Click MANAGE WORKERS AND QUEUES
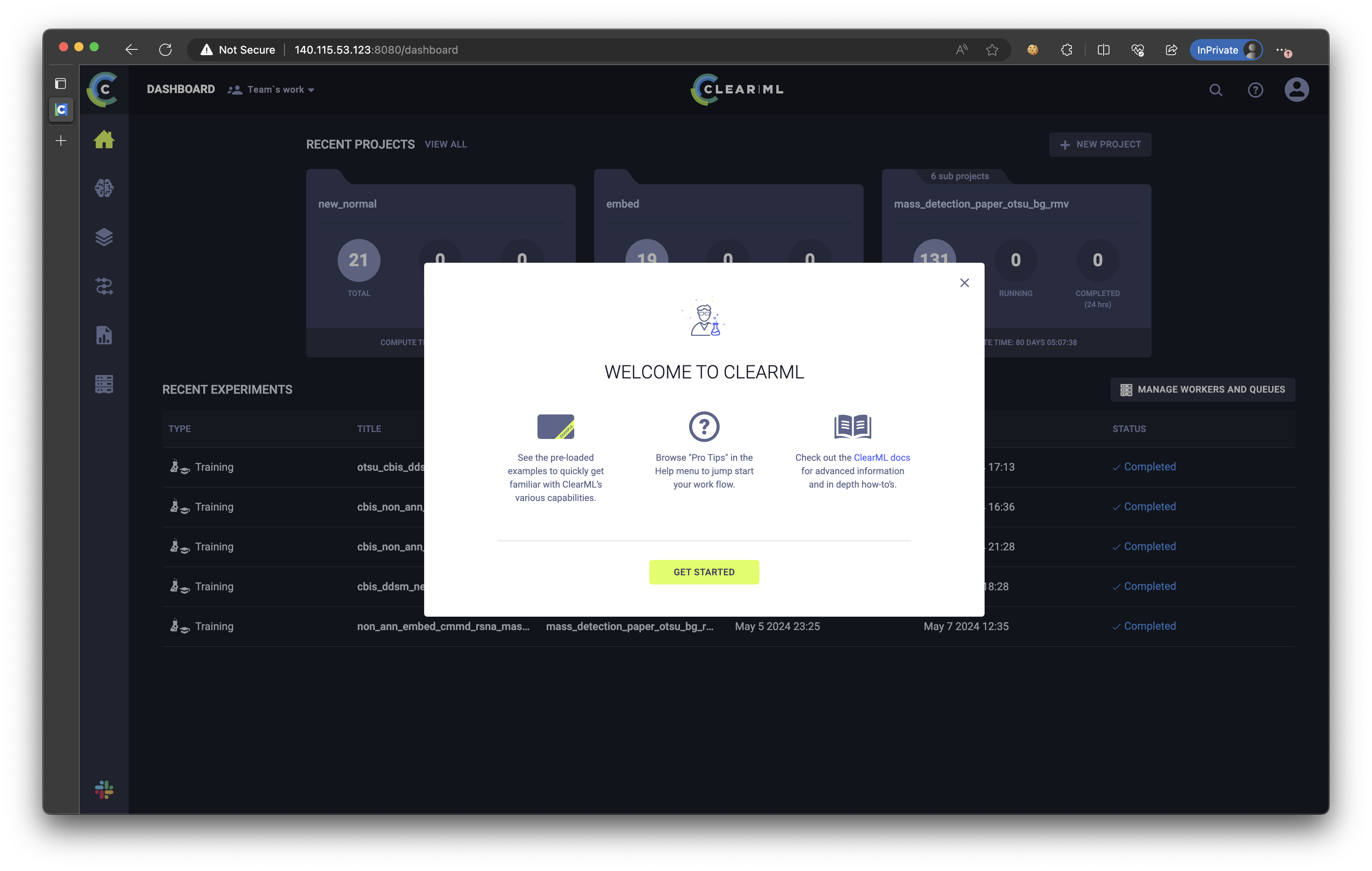Screen dimensions: 1372x871 pos(1202,389)
